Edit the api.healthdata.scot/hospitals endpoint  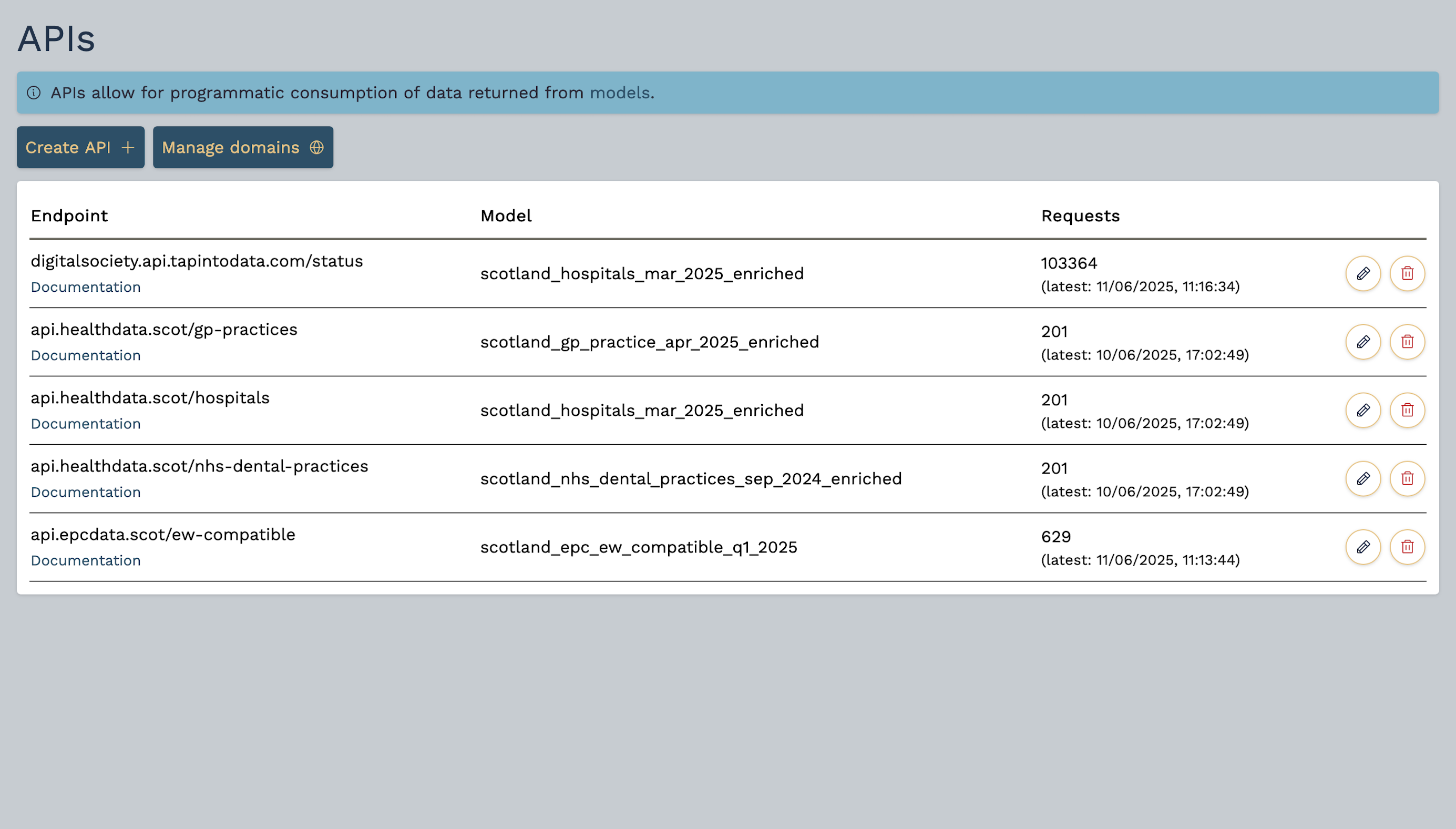pos(1362,410)
